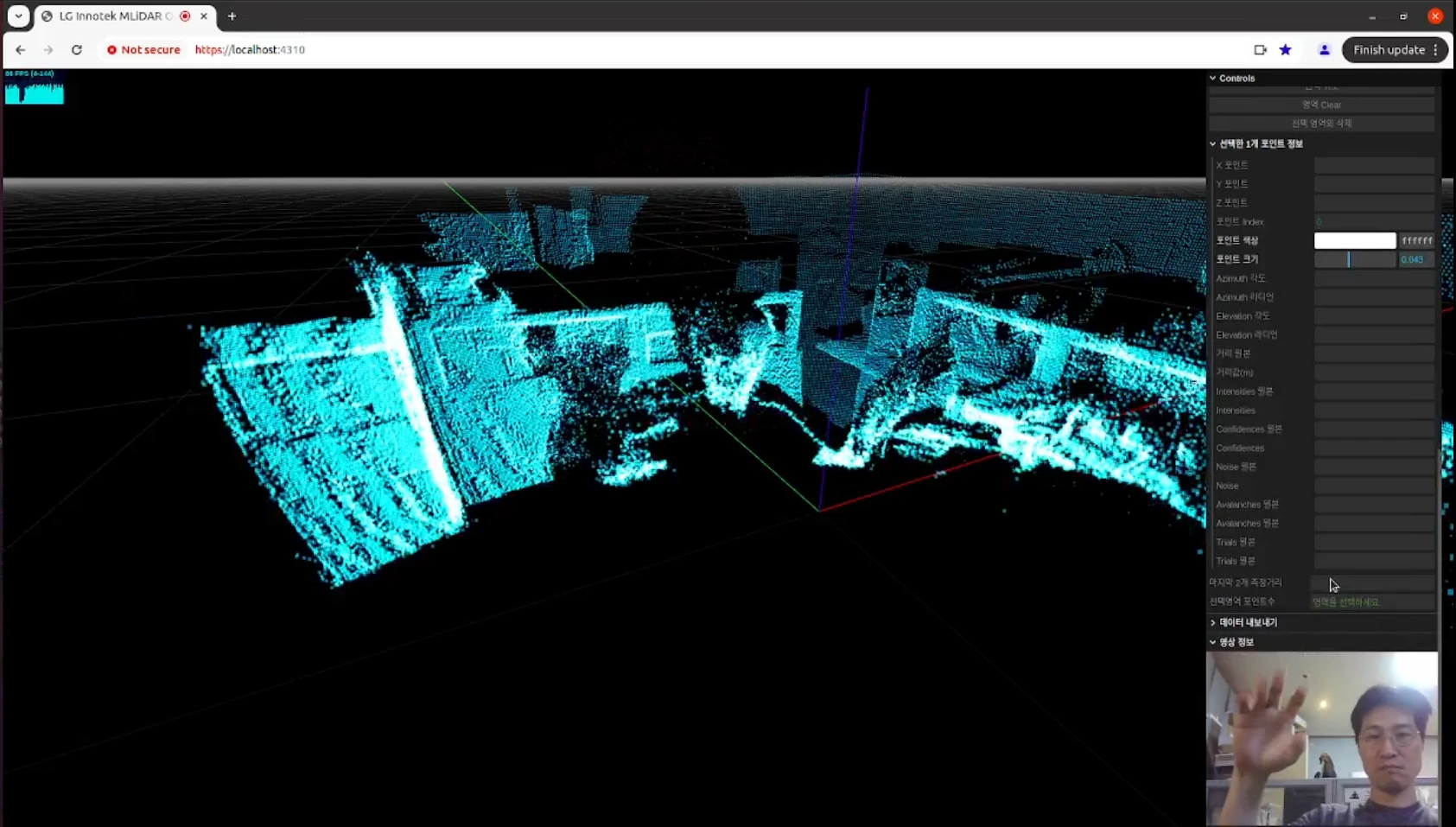1456x827 pixels.
Task: Click the Confidences 원본 field
Action: [x=1374, y=429]
